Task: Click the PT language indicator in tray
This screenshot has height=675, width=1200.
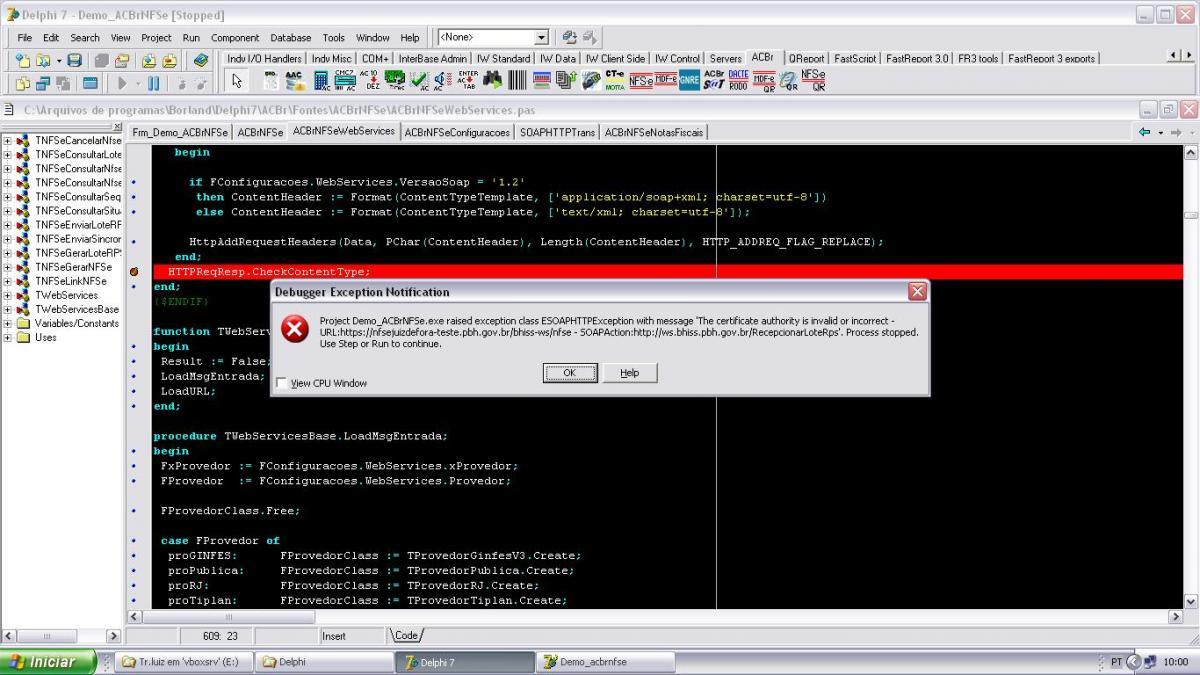Action: (1116, 662)
